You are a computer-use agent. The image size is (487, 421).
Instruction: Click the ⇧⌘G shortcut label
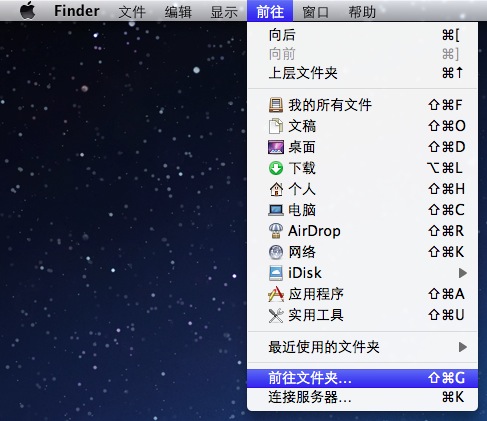pos(446,378)
